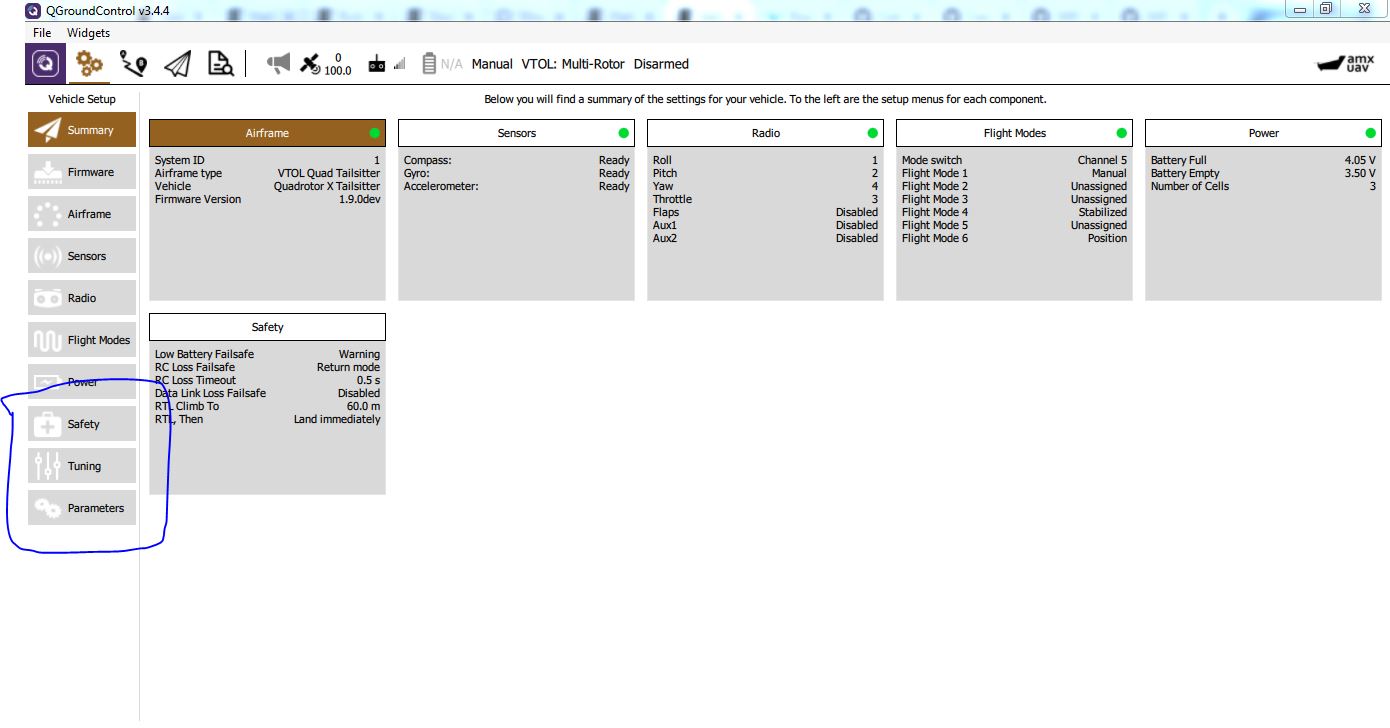Open Parameters page in sidebar
The image size is (1390, 728).
pos(82,509)
